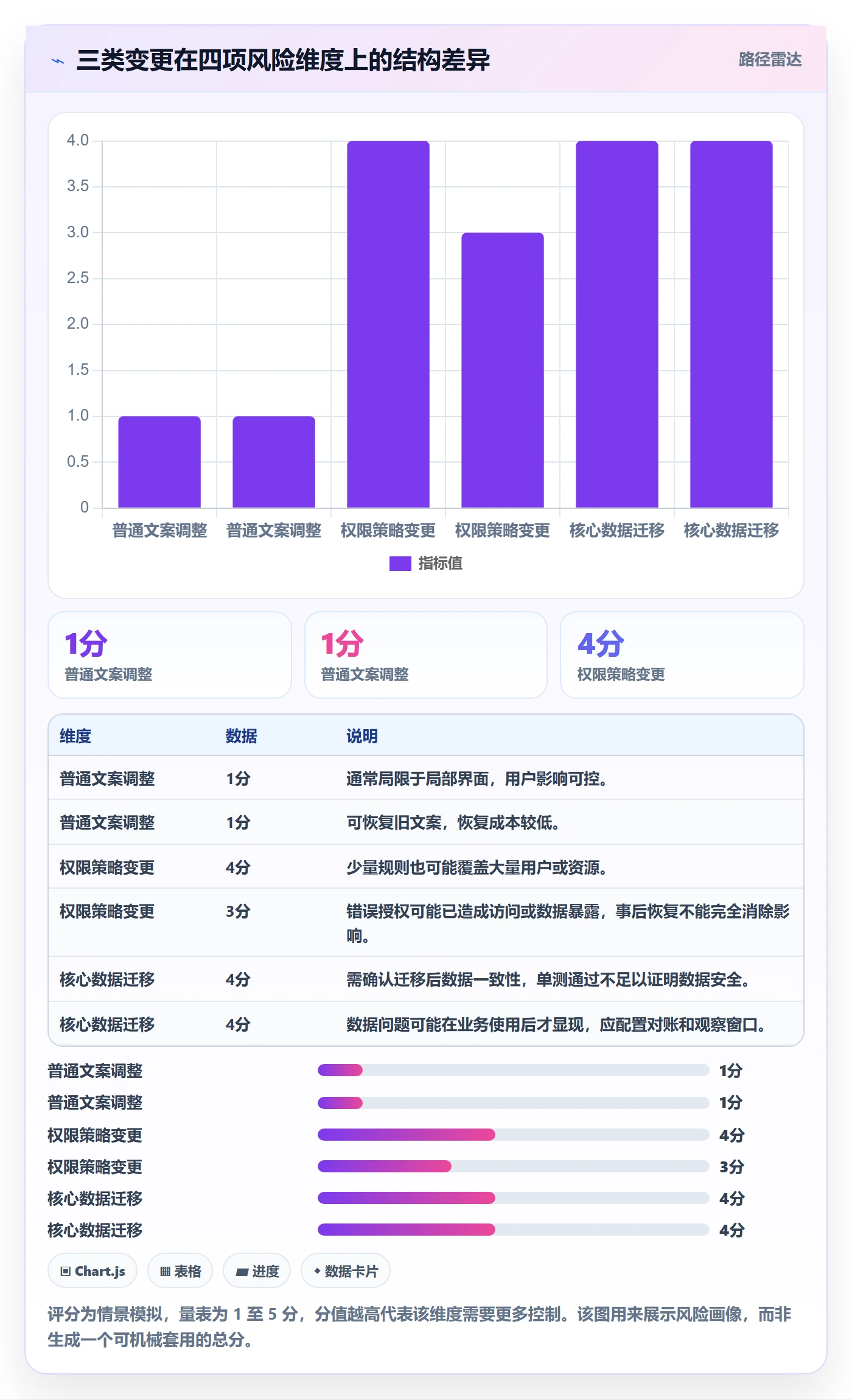The image size is (852, 1400).
Task: Select the row about 数据问题可能在业务使用后才显现
Action: (426, 1024)
